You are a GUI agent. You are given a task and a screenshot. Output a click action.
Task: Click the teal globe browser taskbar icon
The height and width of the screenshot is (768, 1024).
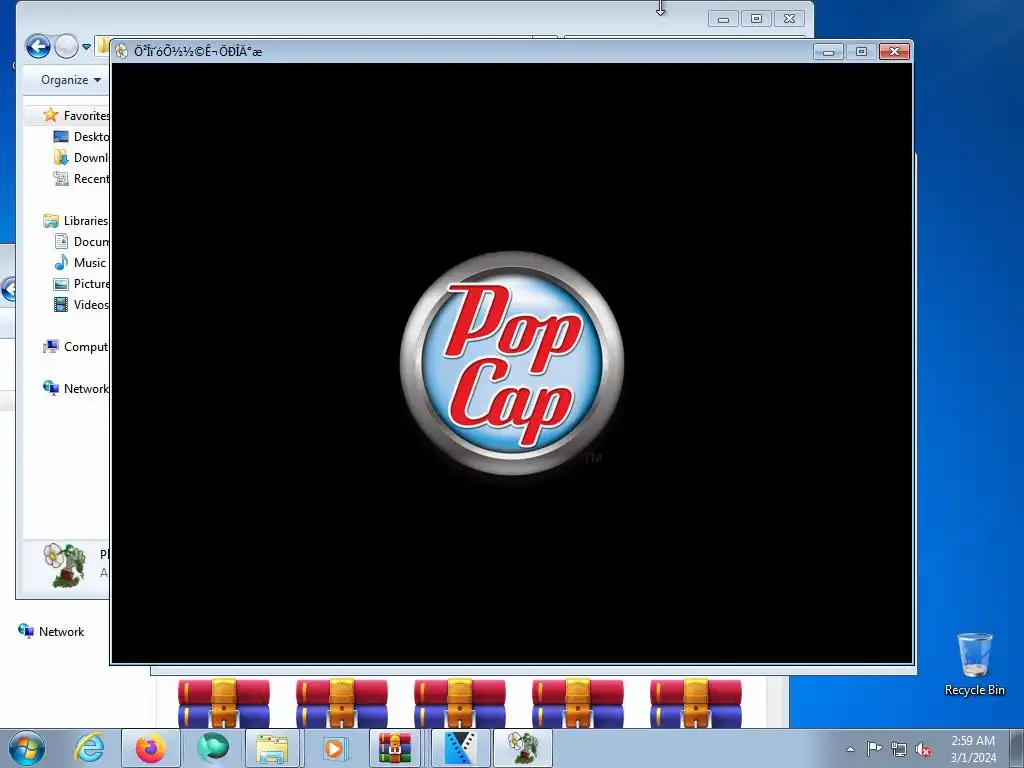(213, 748)
